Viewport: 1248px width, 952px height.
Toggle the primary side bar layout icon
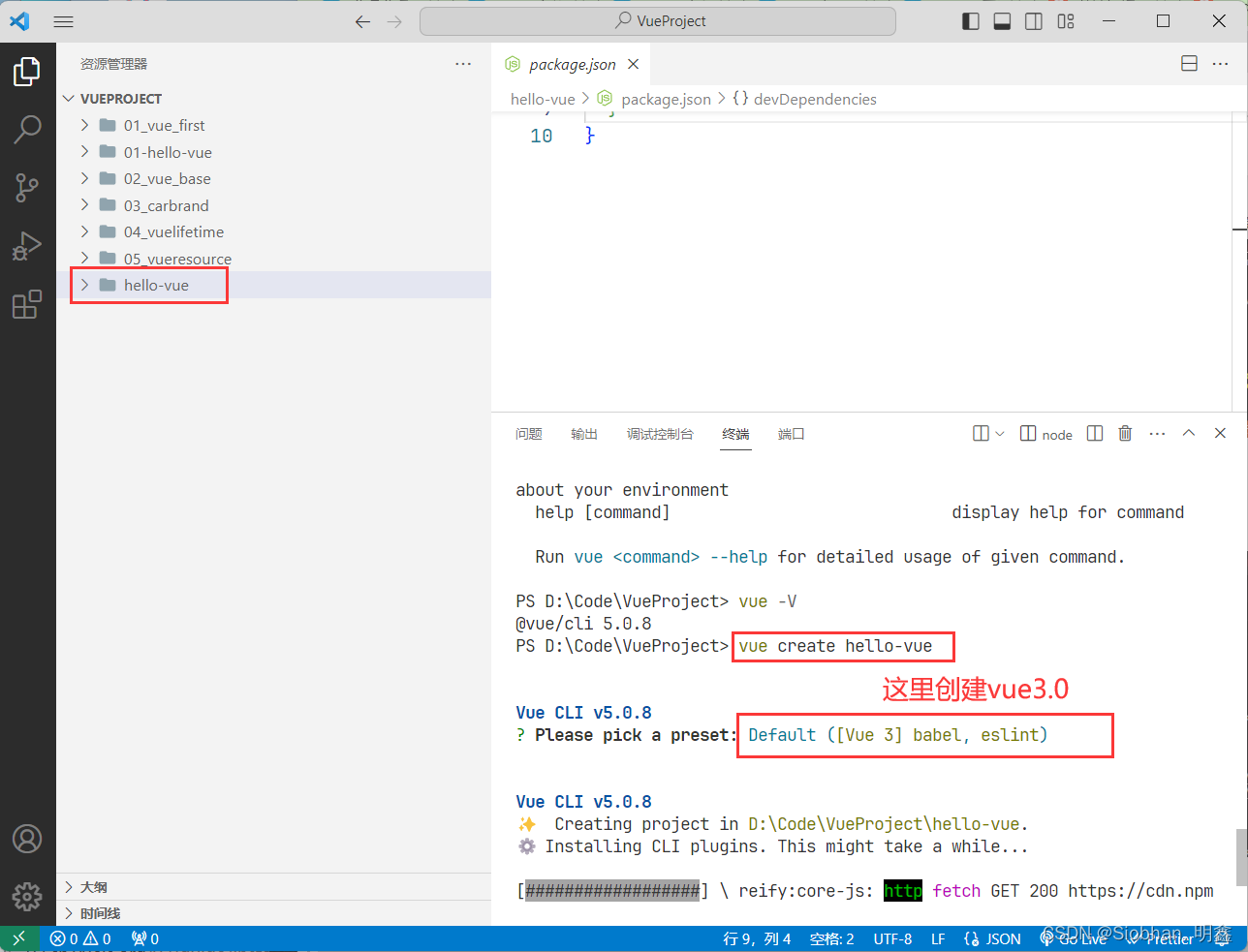[971, 21]
